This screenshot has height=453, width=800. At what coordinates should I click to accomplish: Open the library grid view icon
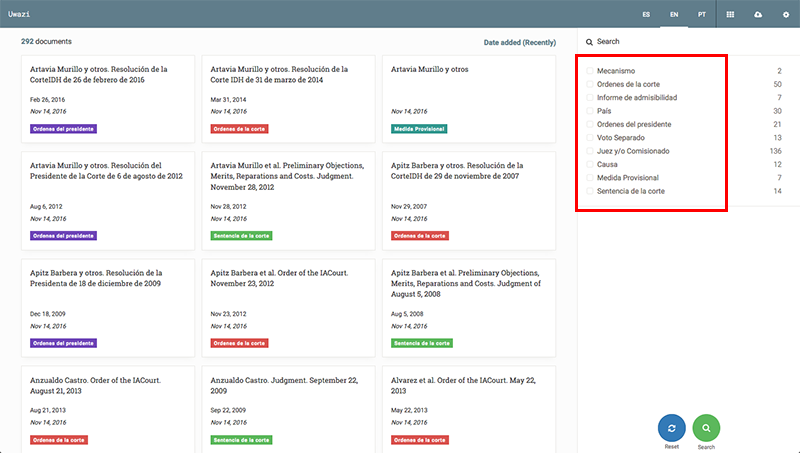tap(730, 15)
